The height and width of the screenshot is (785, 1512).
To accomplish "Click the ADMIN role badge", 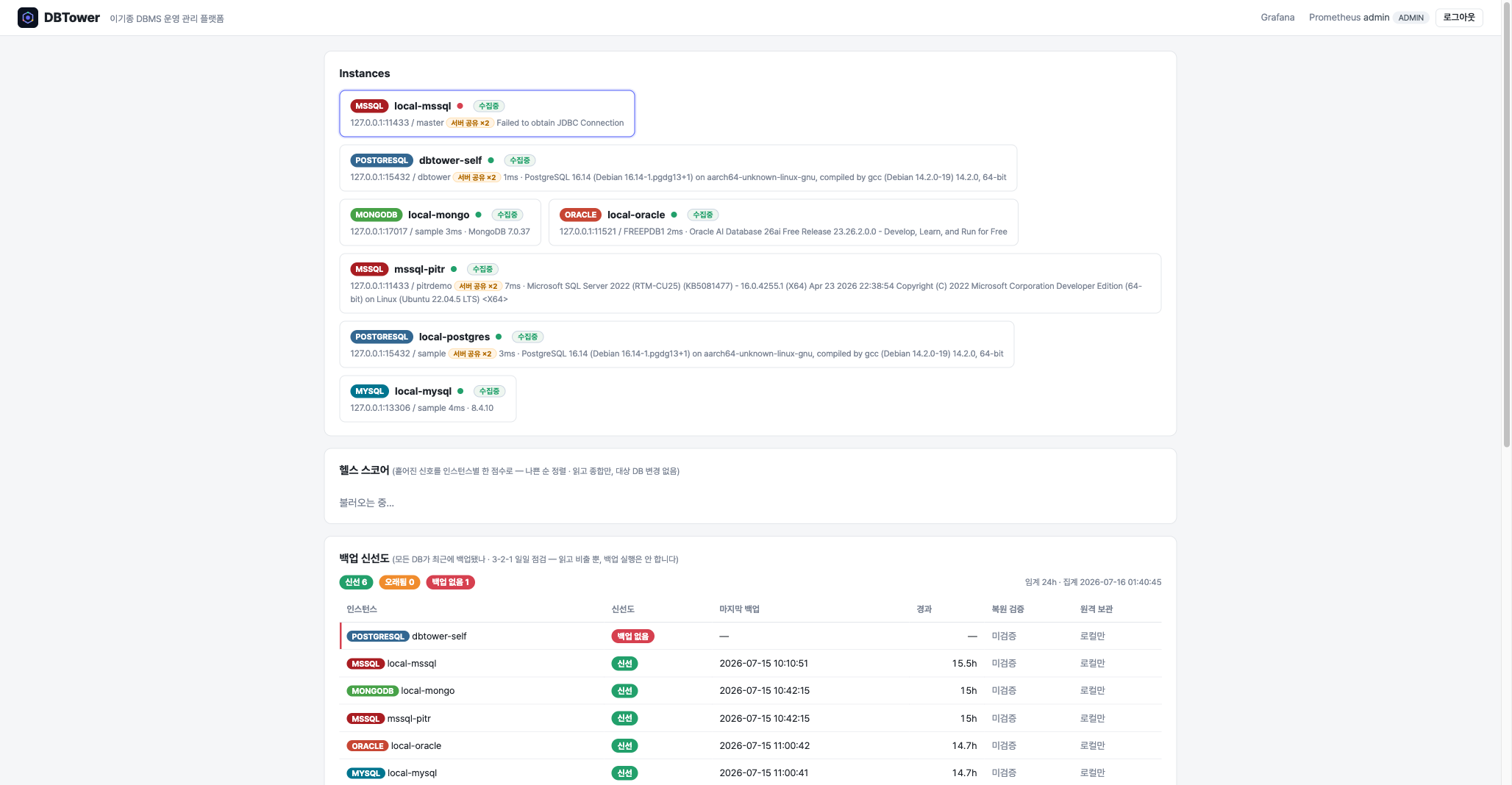I will pos(1411,18).
